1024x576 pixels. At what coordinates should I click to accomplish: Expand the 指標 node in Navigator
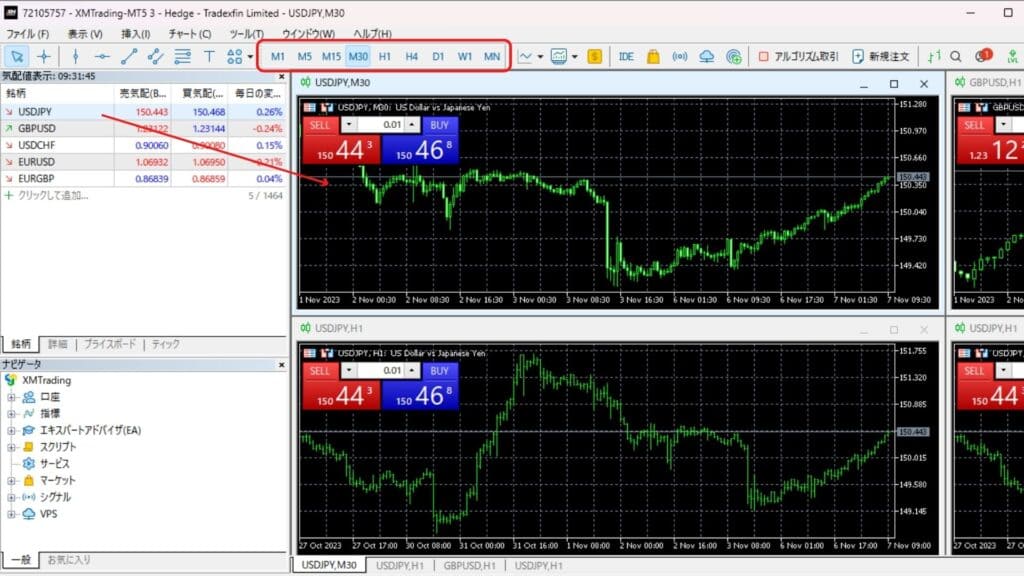11,414
